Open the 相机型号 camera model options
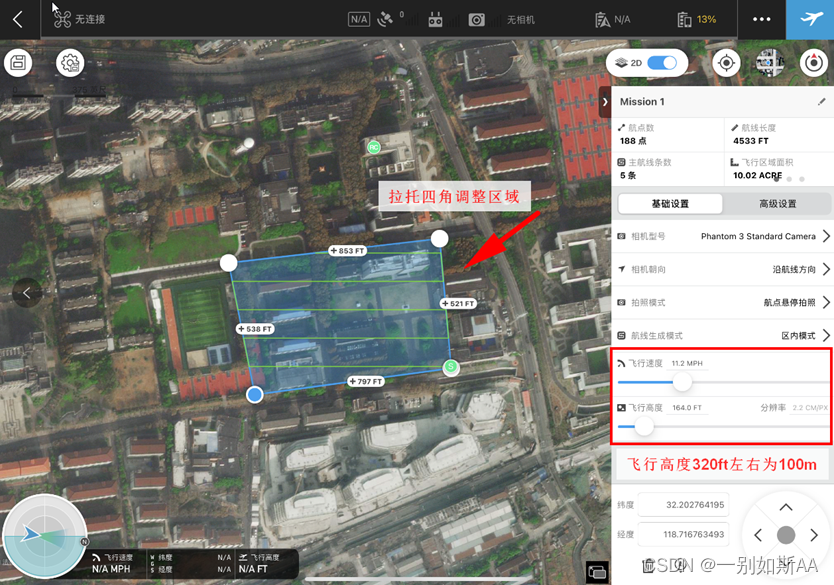 [721, 237]
